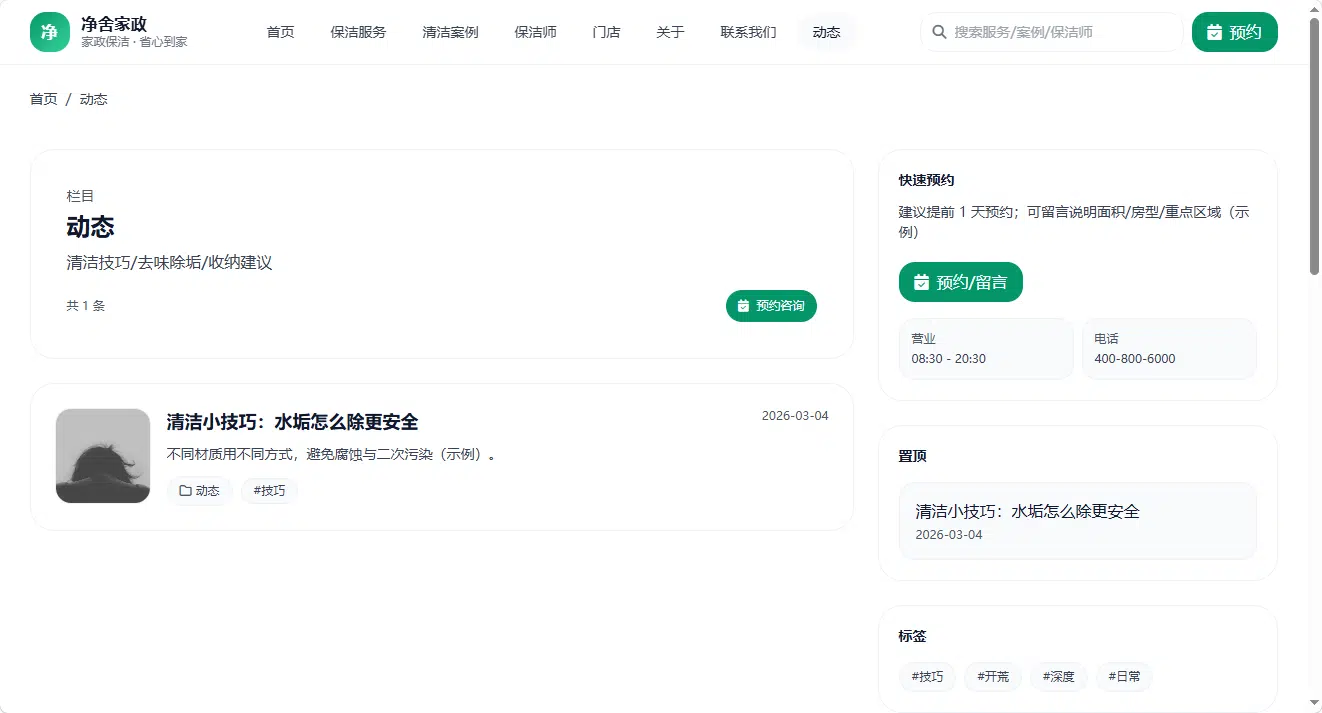1322x713 pixels.
Task: Select 门店 in top navigation
Action: click(606, 32)
